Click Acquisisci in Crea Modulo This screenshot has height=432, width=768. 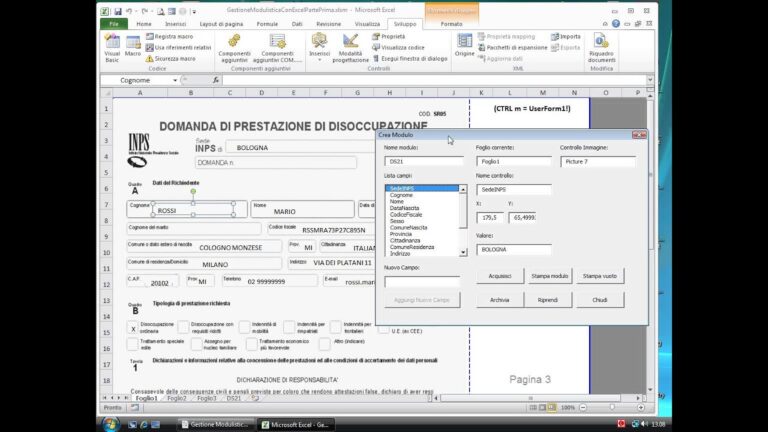coord(500,276)
